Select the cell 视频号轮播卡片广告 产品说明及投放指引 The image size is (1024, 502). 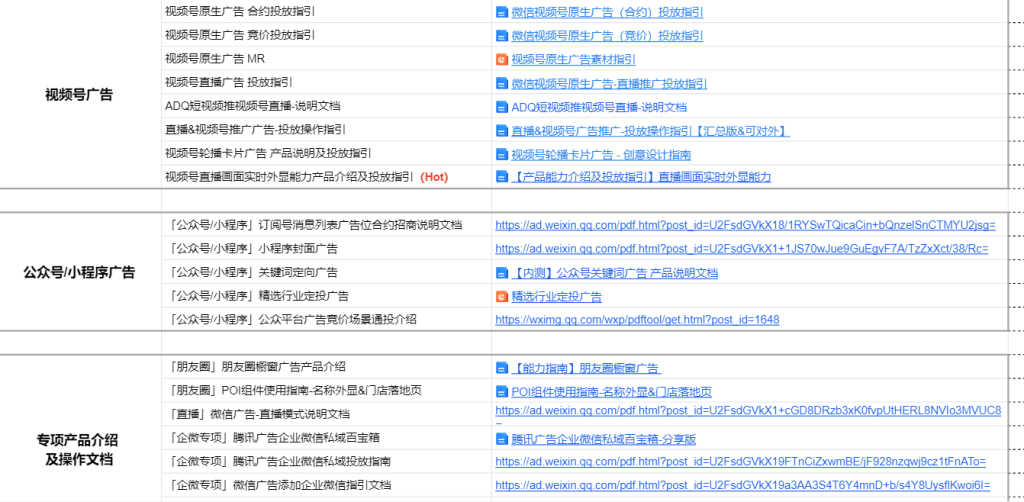(327, 153)
